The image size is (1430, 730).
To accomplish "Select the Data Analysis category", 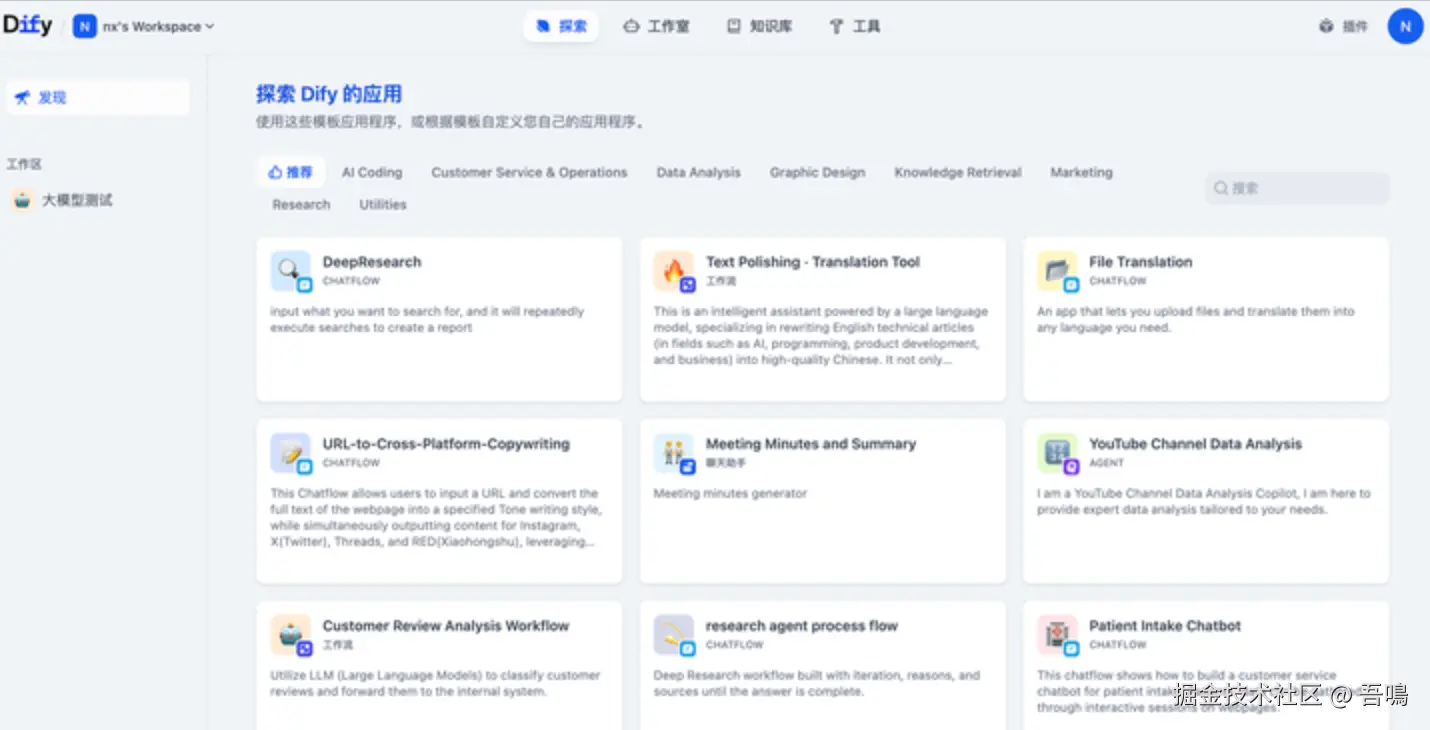I will [x=699, y=172].
